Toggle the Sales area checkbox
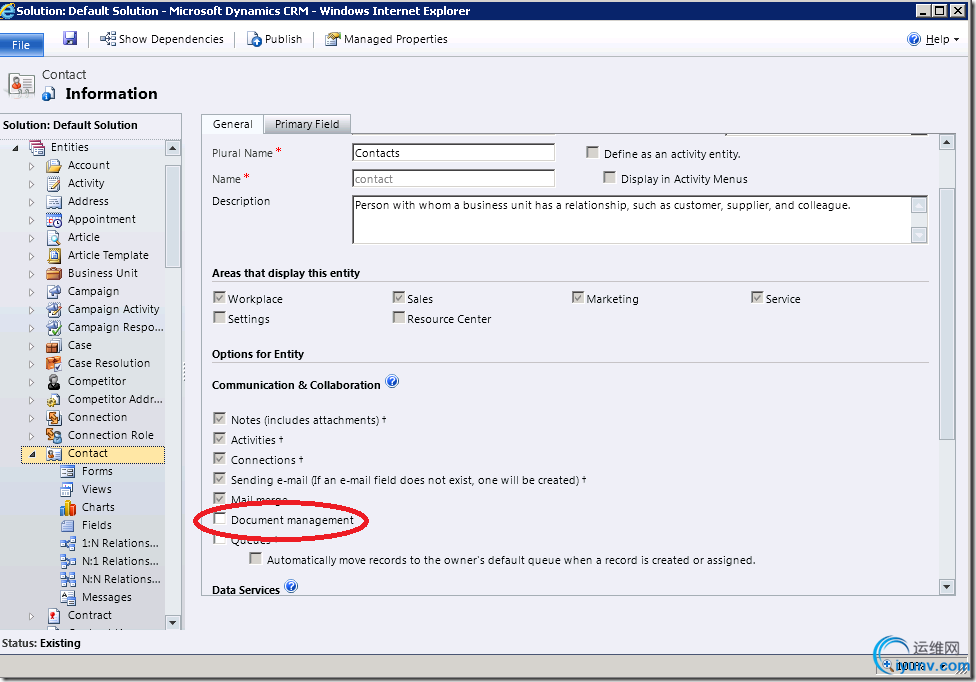This screenshot has width=976, height=682. (x=398, y=297)
